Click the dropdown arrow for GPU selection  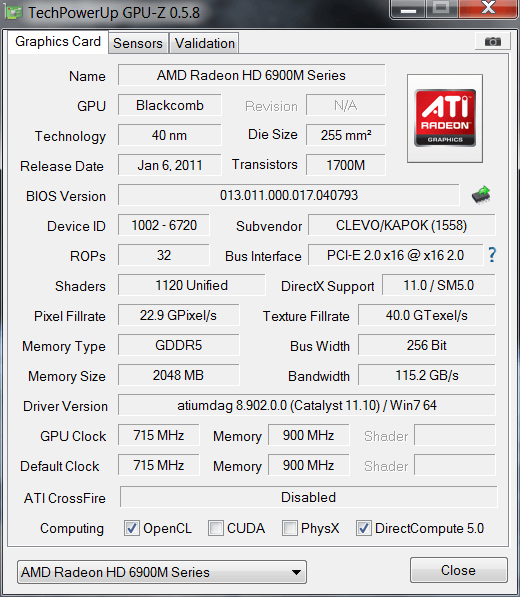pyautogui.click(x=296, y=572)
